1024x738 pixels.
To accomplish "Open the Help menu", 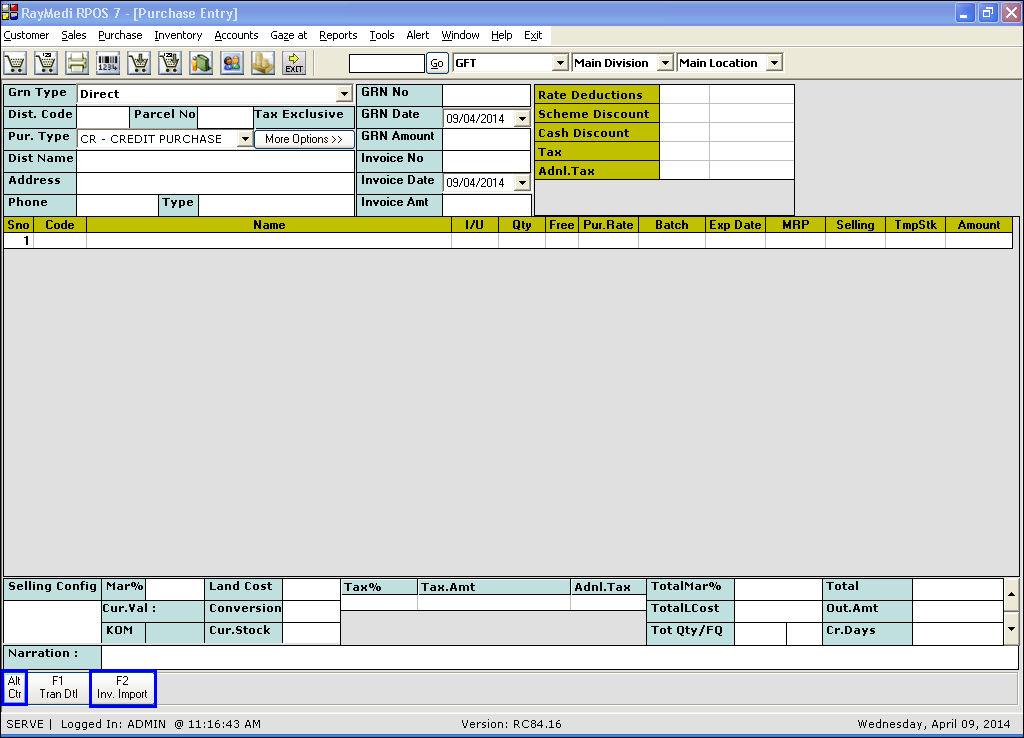I will (502, 35).
